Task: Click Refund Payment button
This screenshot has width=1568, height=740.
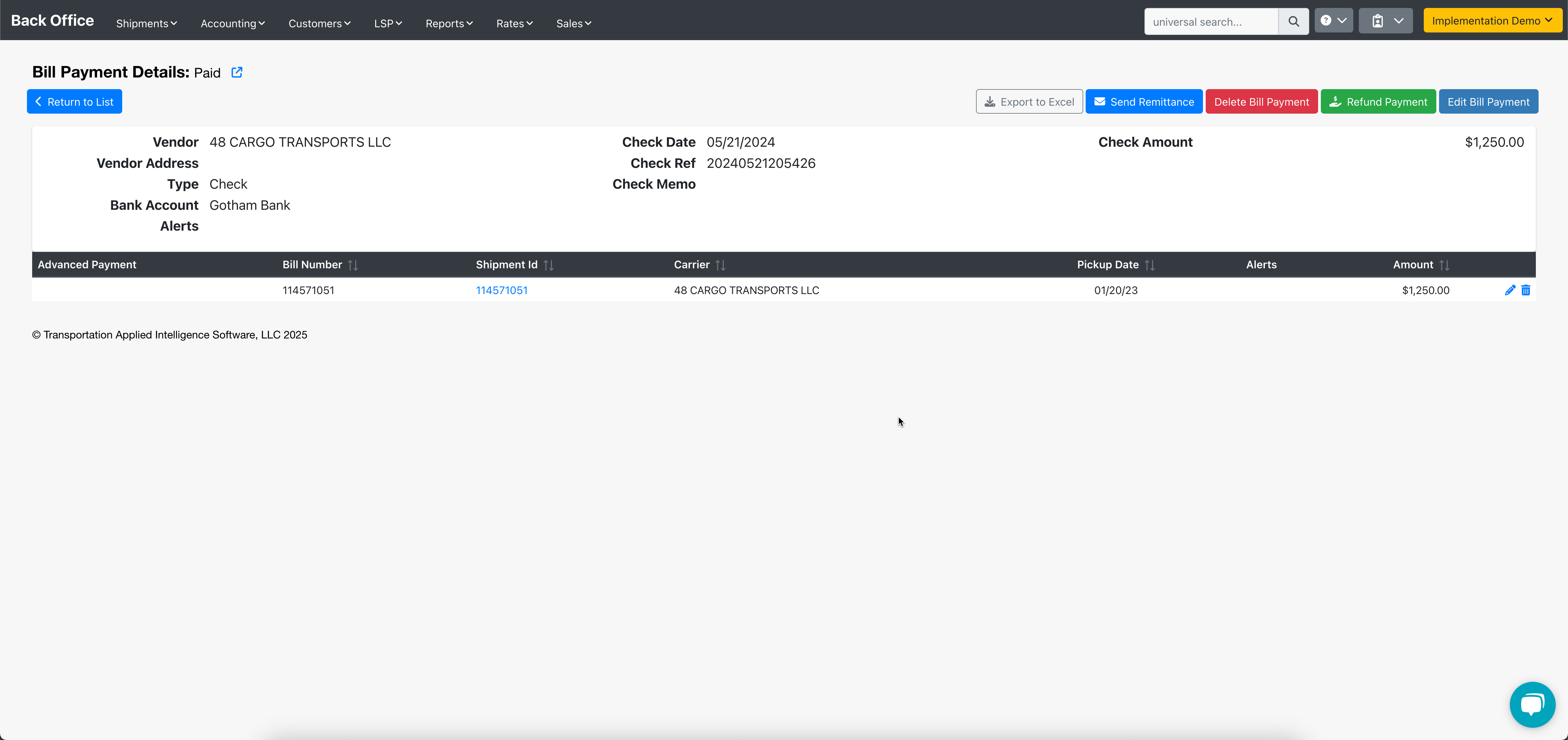Action: click(1378, 102)
